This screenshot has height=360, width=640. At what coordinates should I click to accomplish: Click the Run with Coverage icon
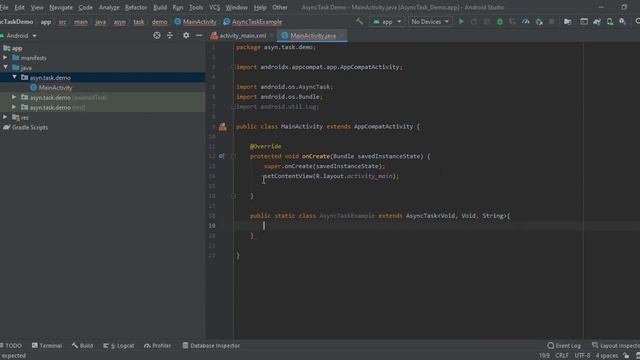pyautogui.click(x=513, y=22)
